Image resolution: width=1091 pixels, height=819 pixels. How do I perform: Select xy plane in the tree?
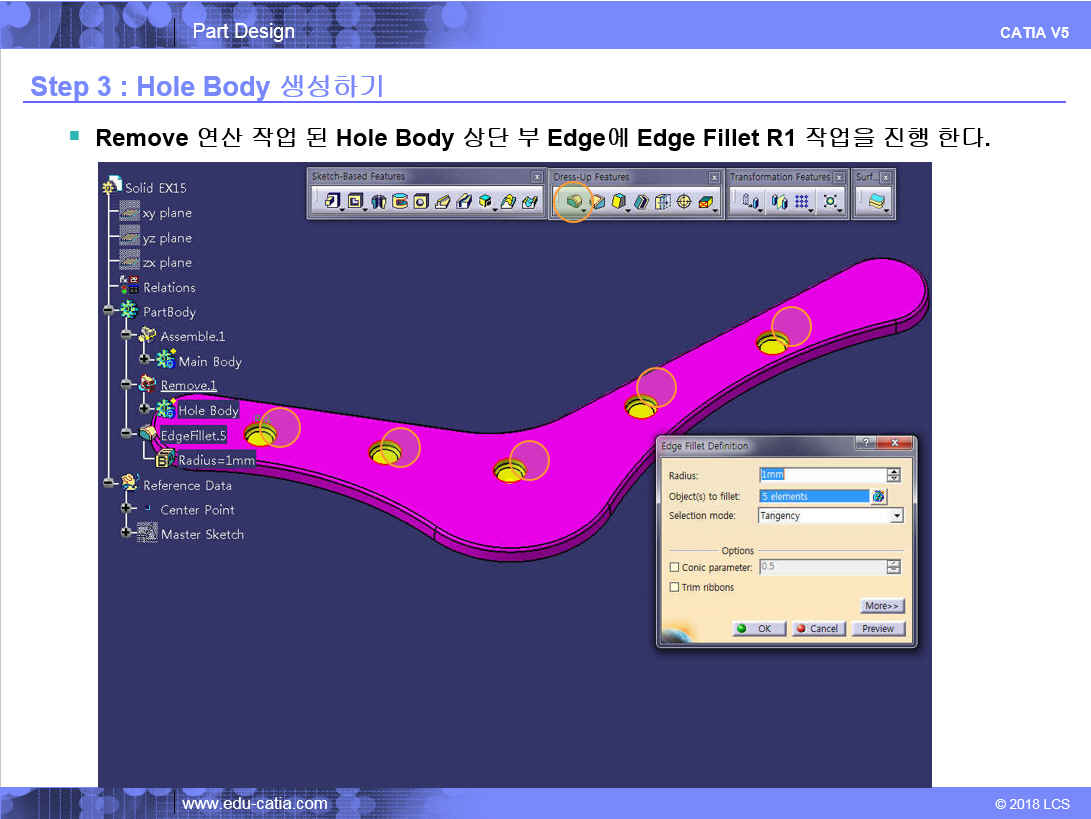click(x=167, y=213)
